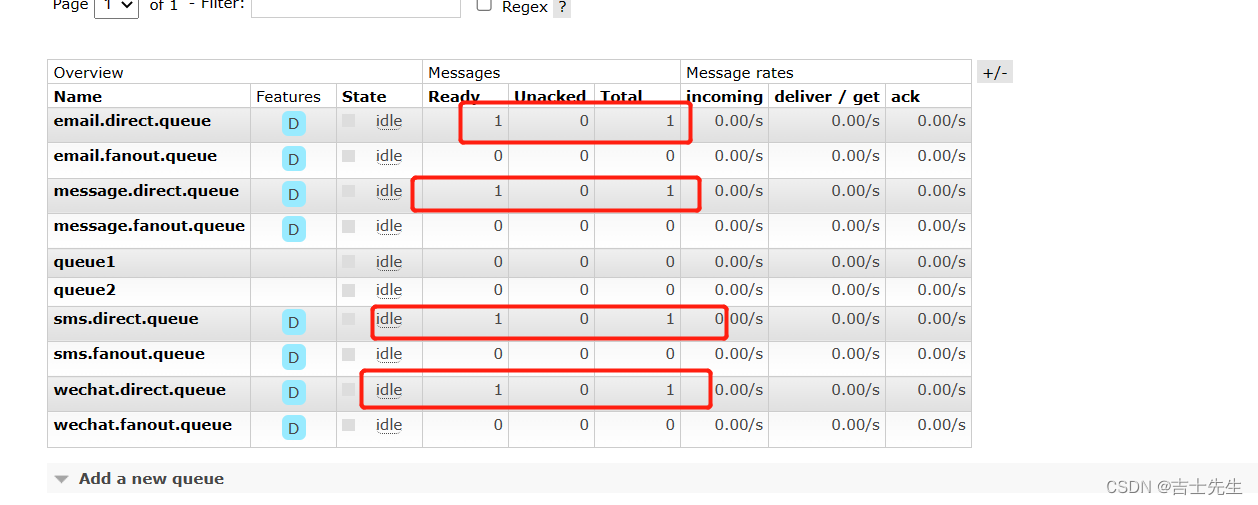1258x505 pixels.
Task: Click deliver / get rate for sms.fanout.queue
Action: 855,354
